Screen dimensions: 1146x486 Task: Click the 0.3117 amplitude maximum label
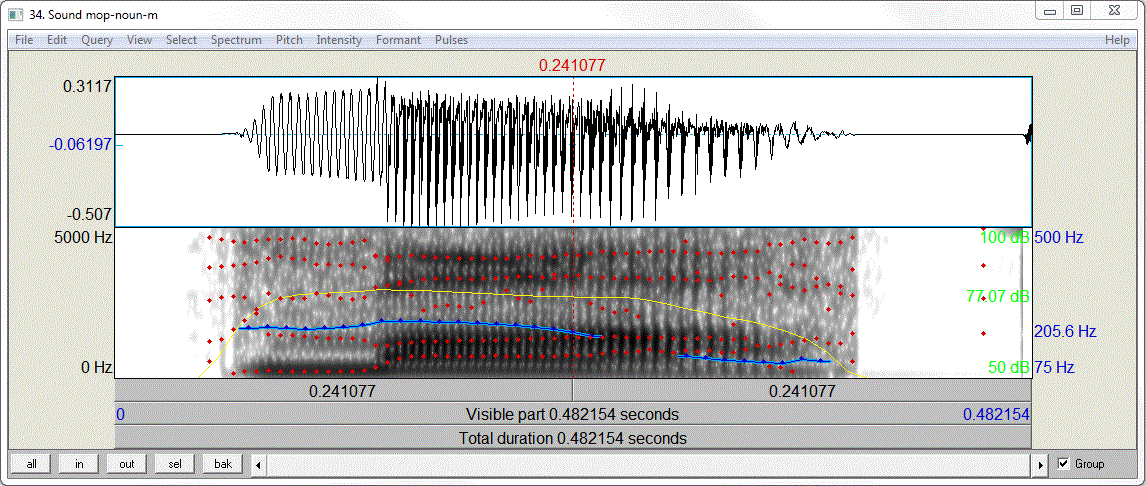pyautogui.click(x=87, y=86)
